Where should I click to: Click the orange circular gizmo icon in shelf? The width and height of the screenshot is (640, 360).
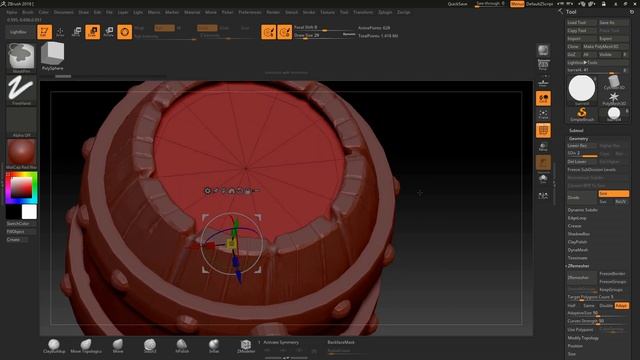pyautogui.click(x=124, y=32)
